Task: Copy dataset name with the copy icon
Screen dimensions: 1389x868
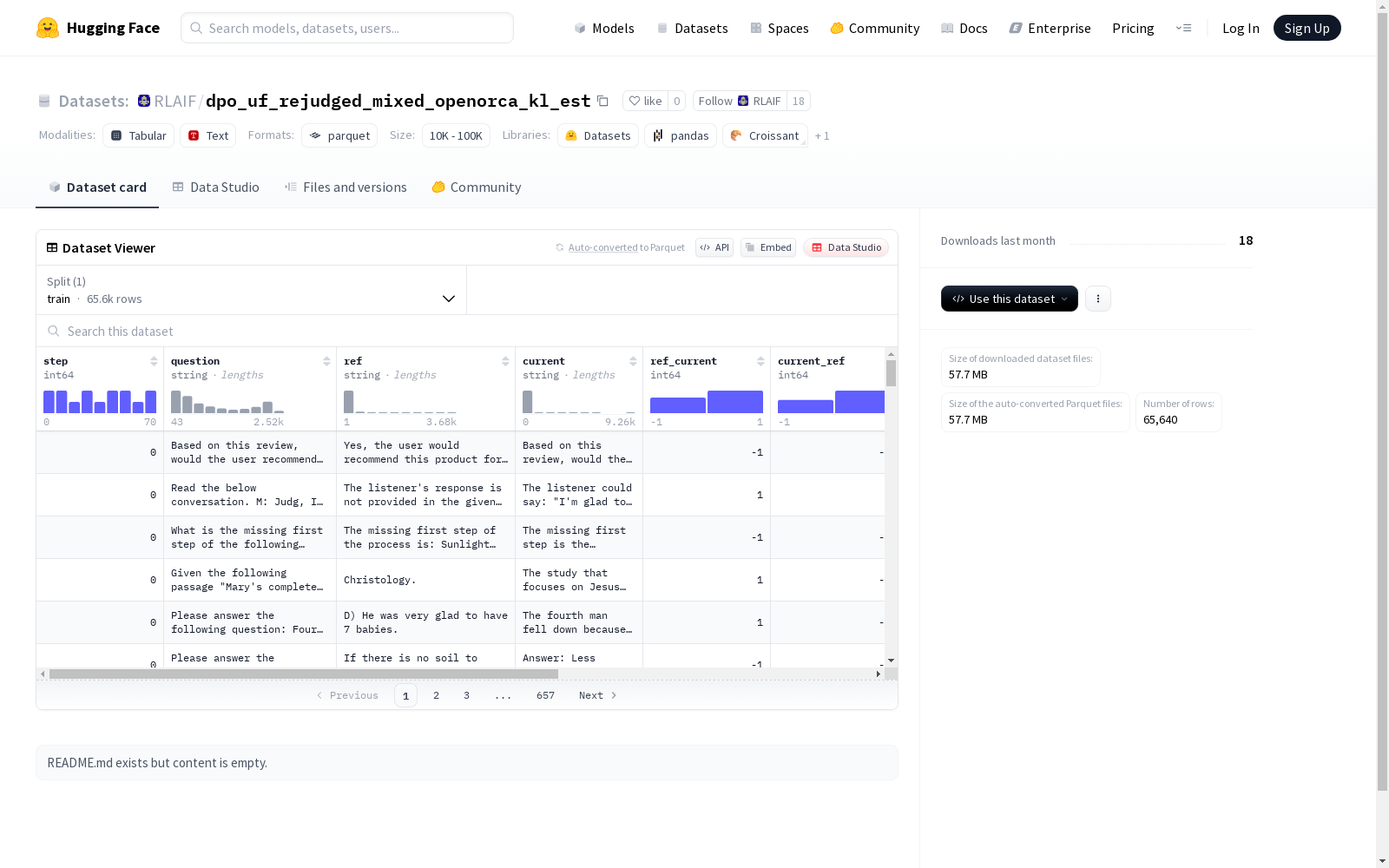Action: (x=602, y=101)
